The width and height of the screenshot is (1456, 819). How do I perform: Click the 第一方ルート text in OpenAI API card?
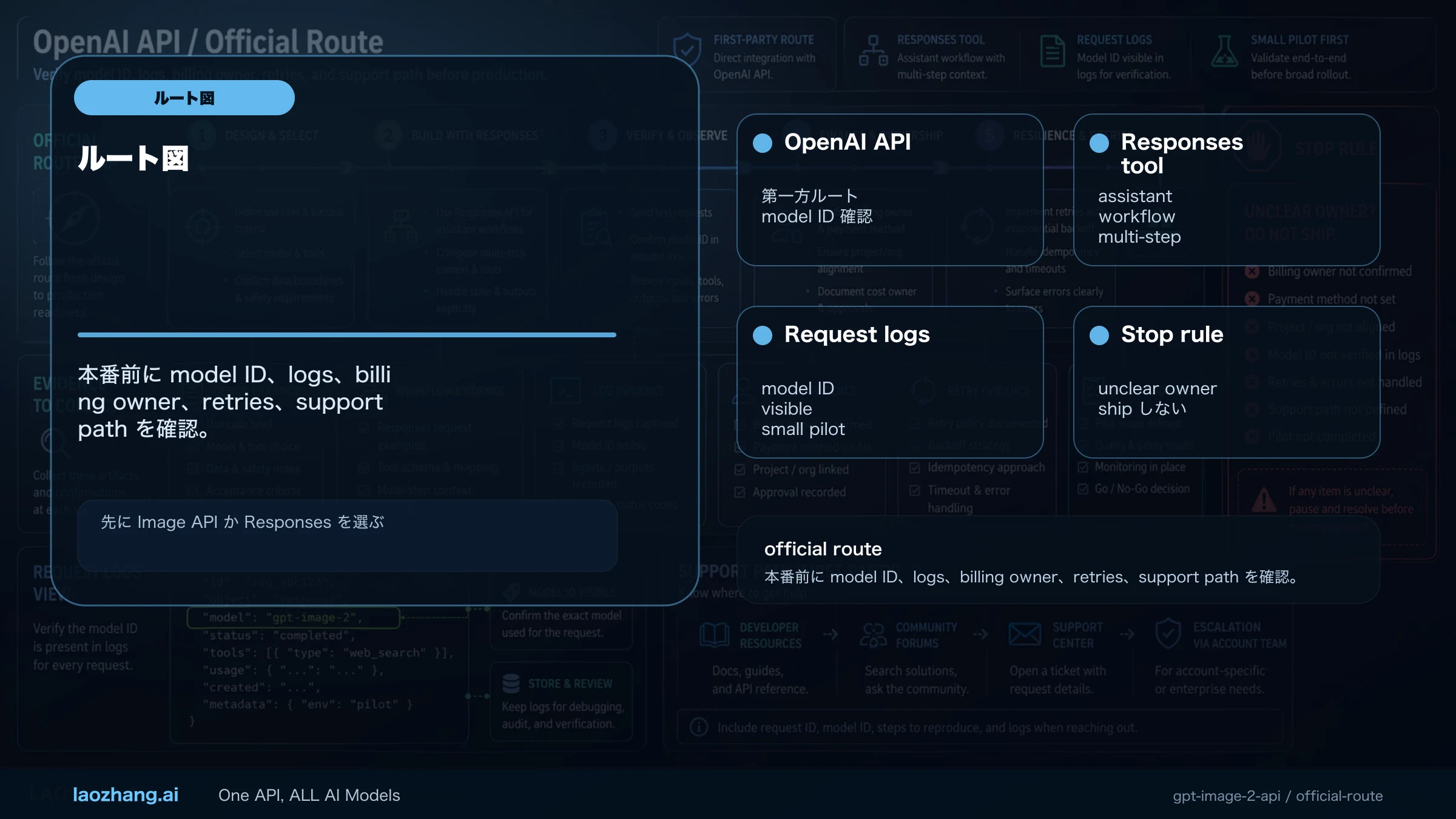tap(810, 196)
